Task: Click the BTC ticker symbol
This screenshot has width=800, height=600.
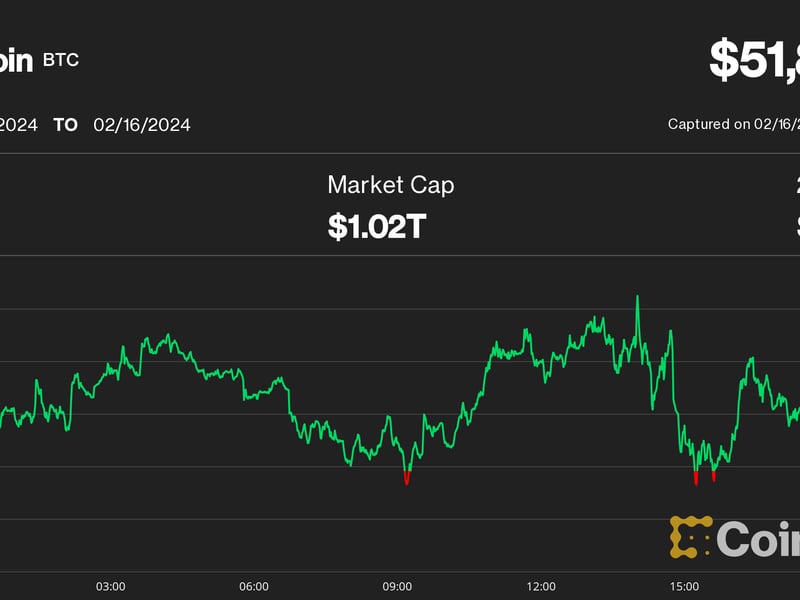Action: [x=60, y=60]
